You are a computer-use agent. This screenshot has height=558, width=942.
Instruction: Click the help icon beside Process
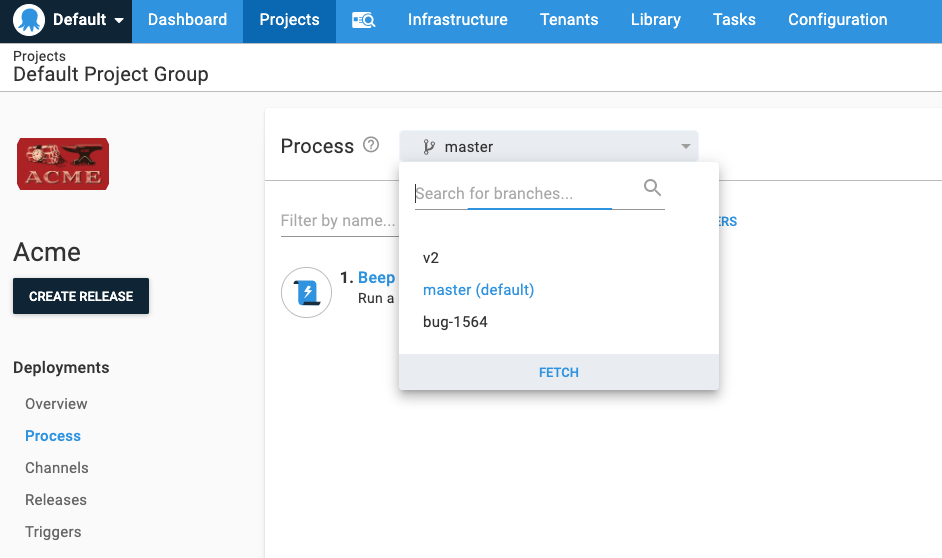pyautogui.click(x=371, y=145)
